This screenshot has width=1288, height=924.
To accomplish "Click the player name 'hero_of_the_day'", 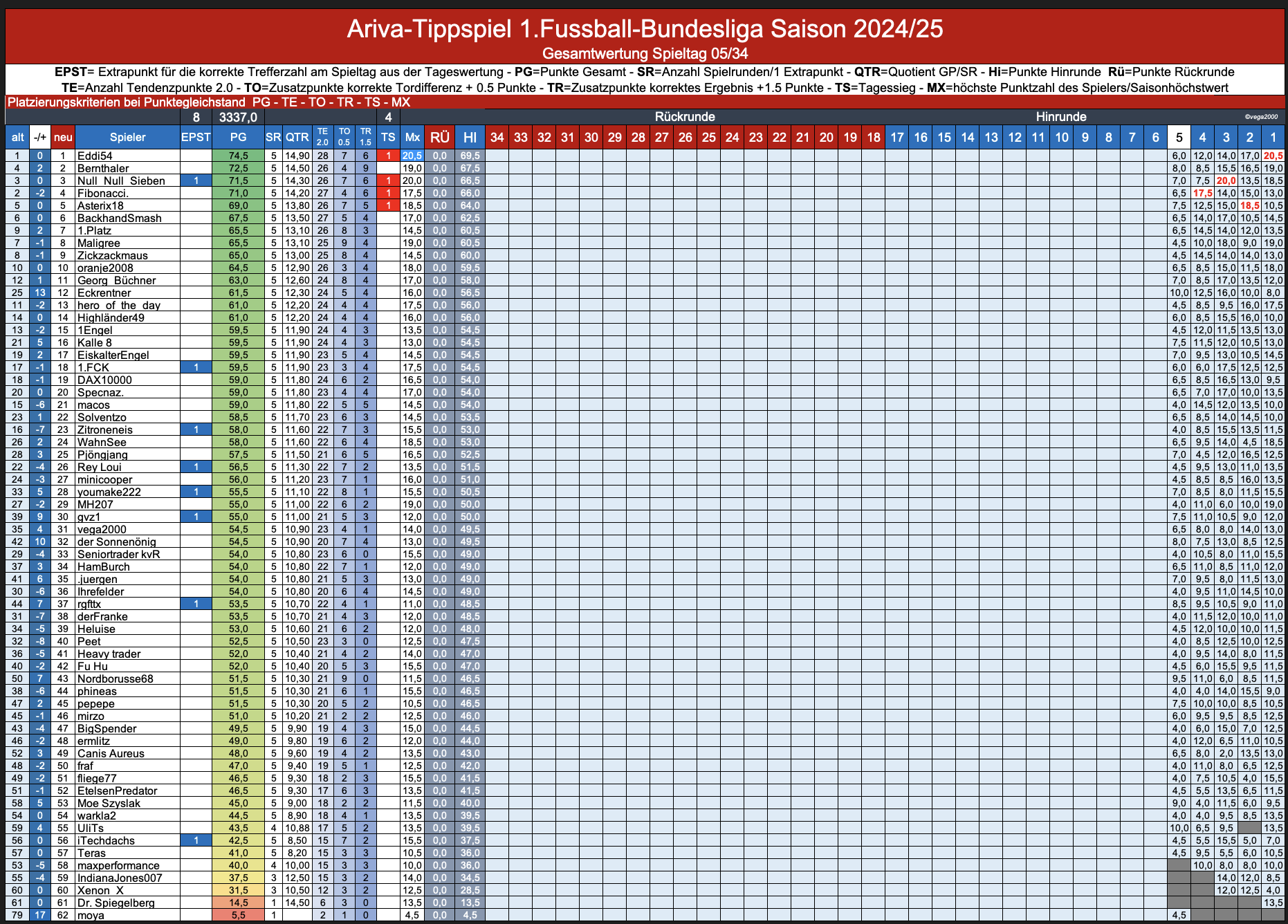I will click(x=119, y=305).
